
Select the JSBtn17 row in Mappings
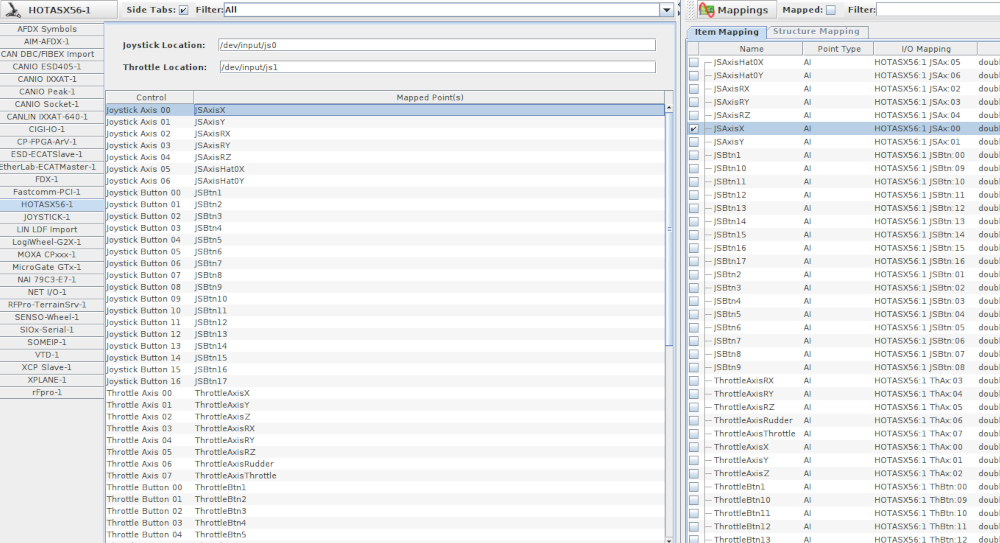[843, 262]
